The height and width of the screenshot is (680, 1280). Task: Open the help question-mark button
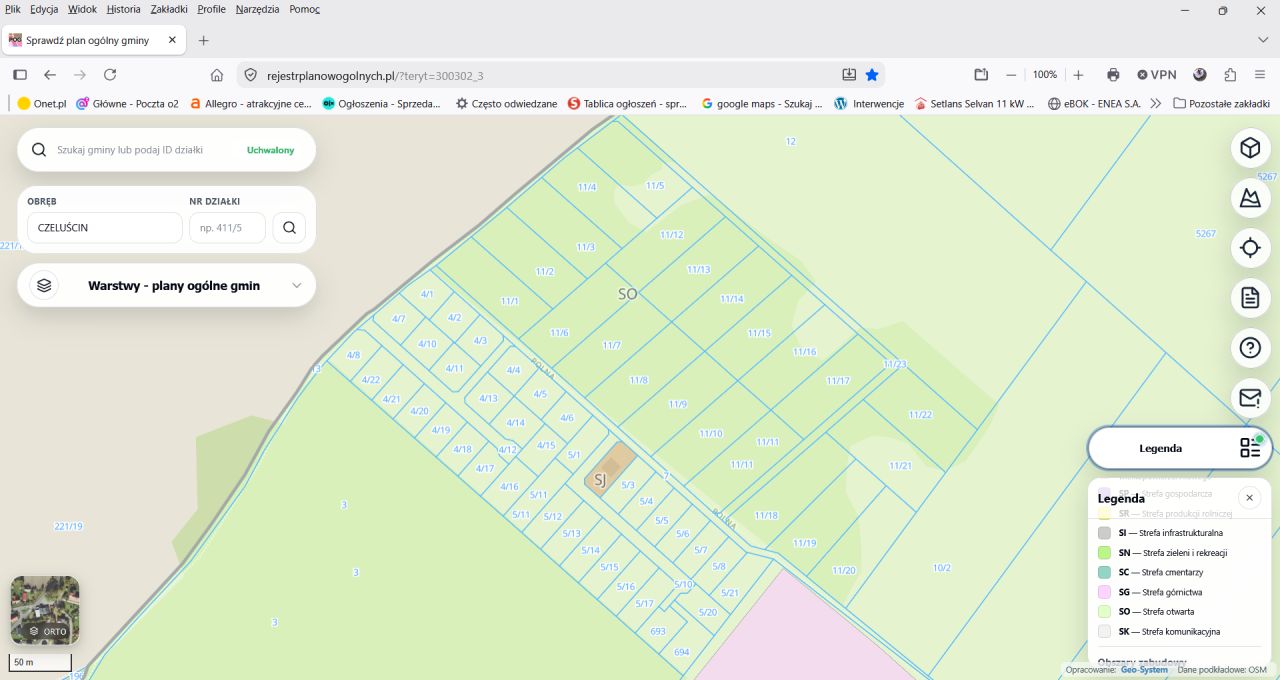[x=1250, y=348]
